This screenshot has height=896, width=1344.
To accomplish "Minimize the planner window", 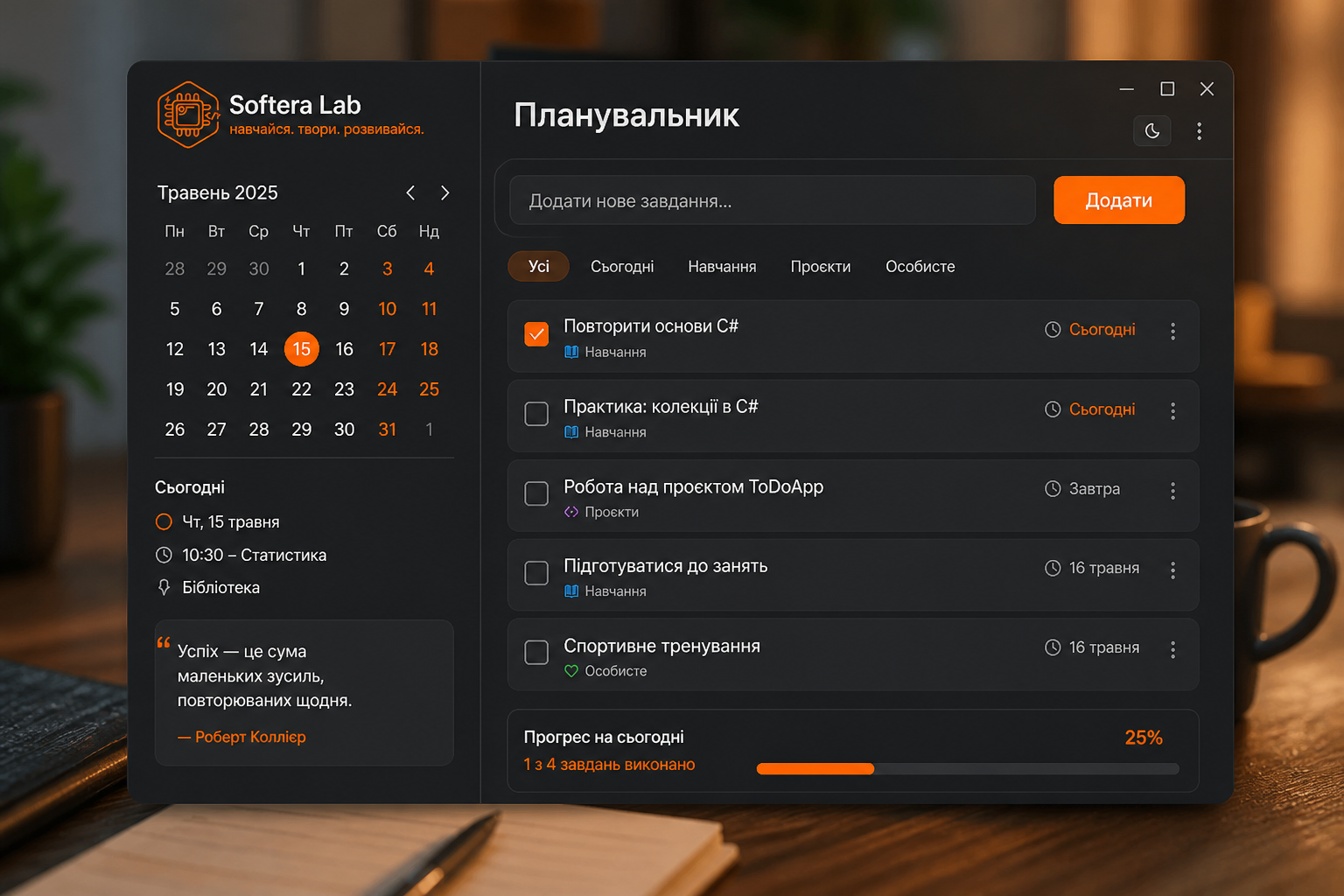I will click(1127, 89).
